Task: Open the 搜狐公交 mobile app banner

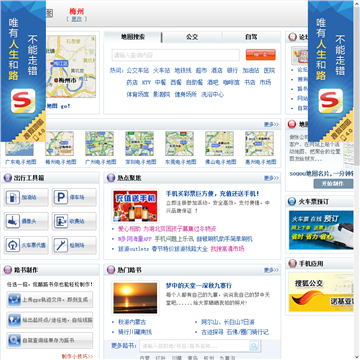Action: click(x=321, y=293)
